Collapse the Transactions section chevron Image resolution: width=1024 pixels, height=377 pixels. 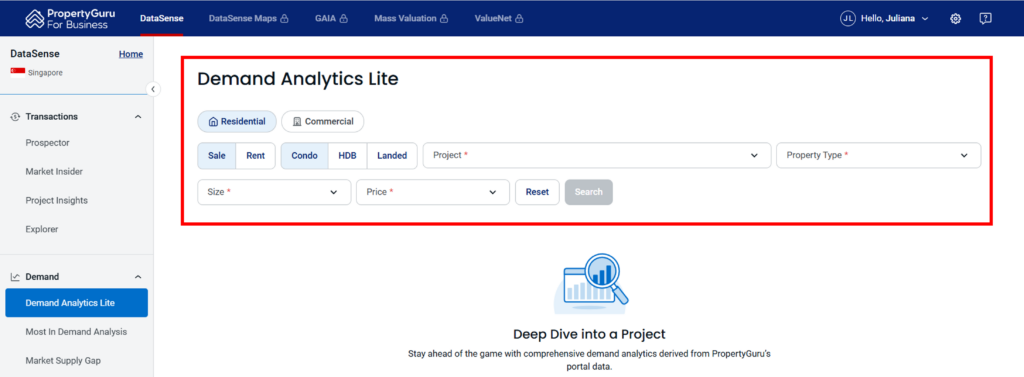click(138, 116)
